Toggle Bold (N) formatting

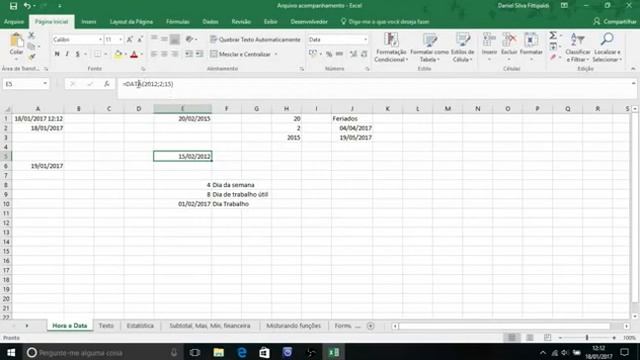[57, 54]
